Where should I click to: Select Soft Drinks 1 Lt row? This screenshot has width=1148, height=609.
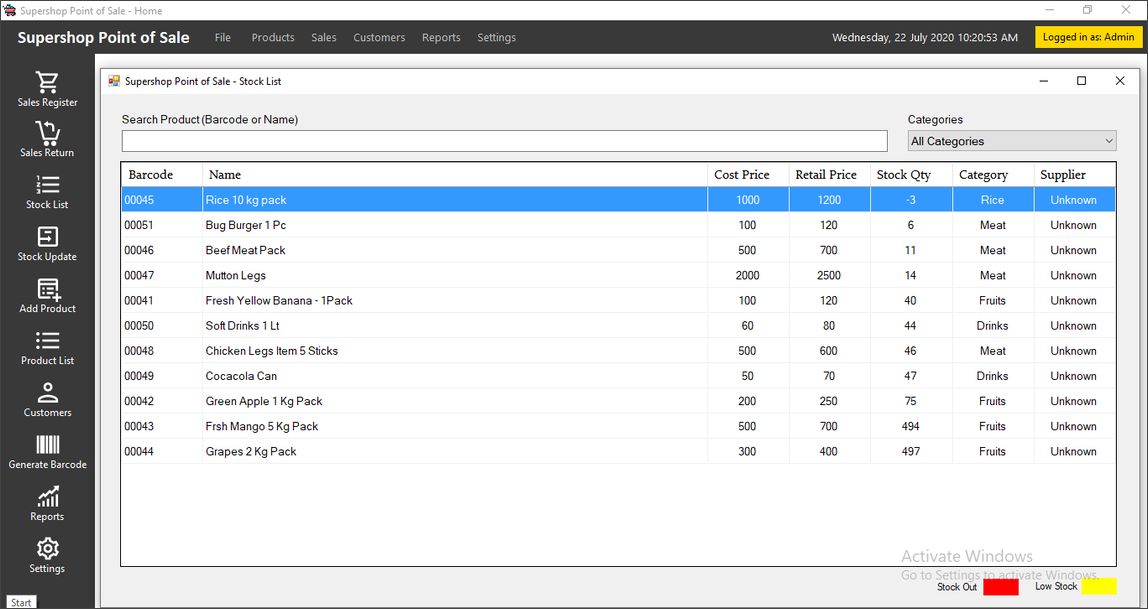[x=619, y=326]
